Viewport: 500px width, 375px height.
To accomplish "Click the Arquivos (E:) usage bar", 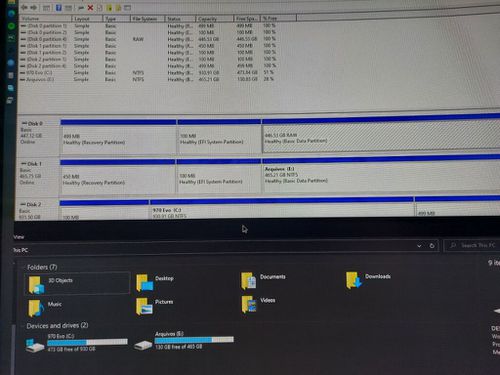I will [194, 340].
